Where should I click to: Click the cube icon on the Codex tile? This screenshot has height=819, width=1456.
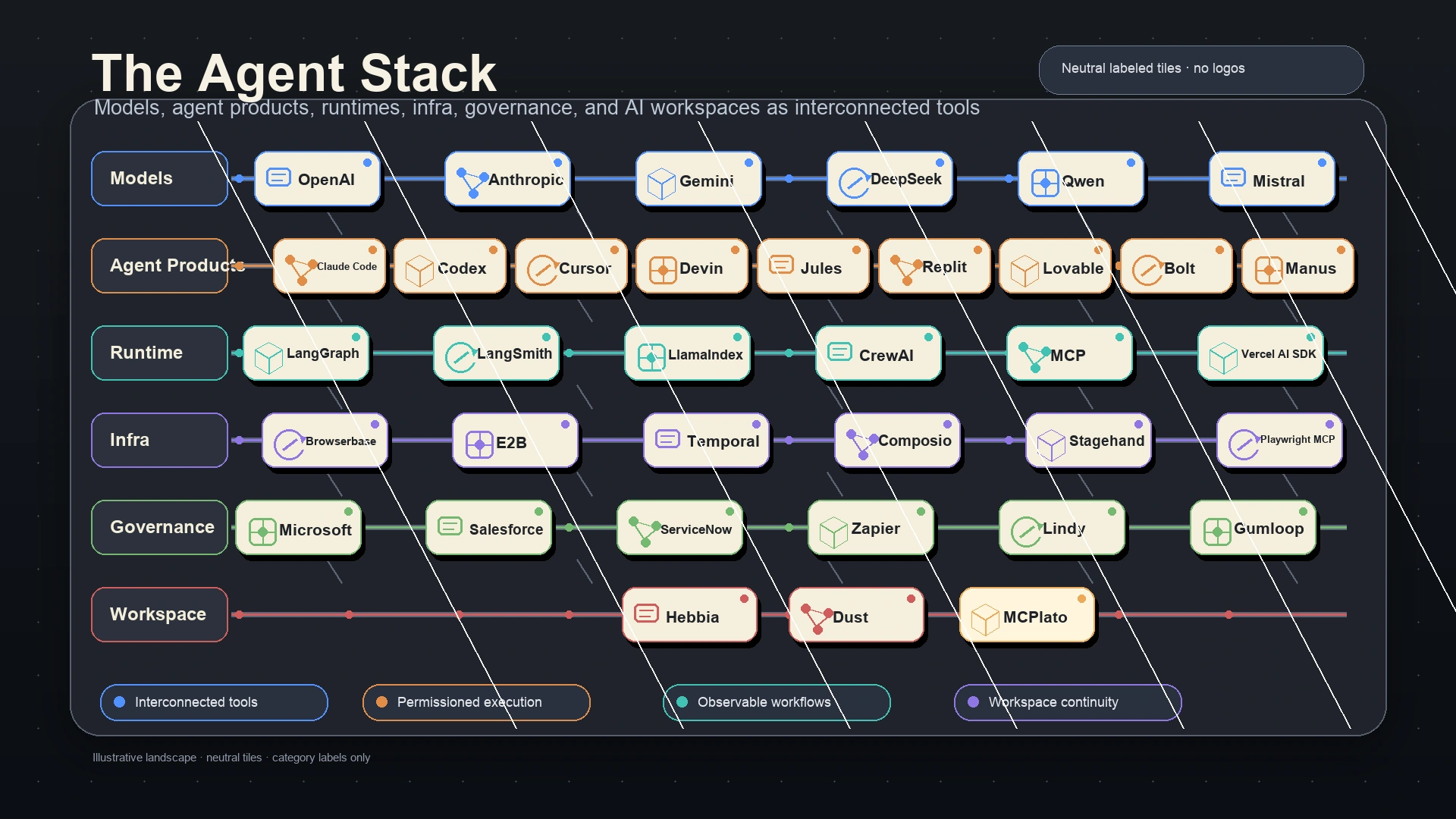(419, 271)
